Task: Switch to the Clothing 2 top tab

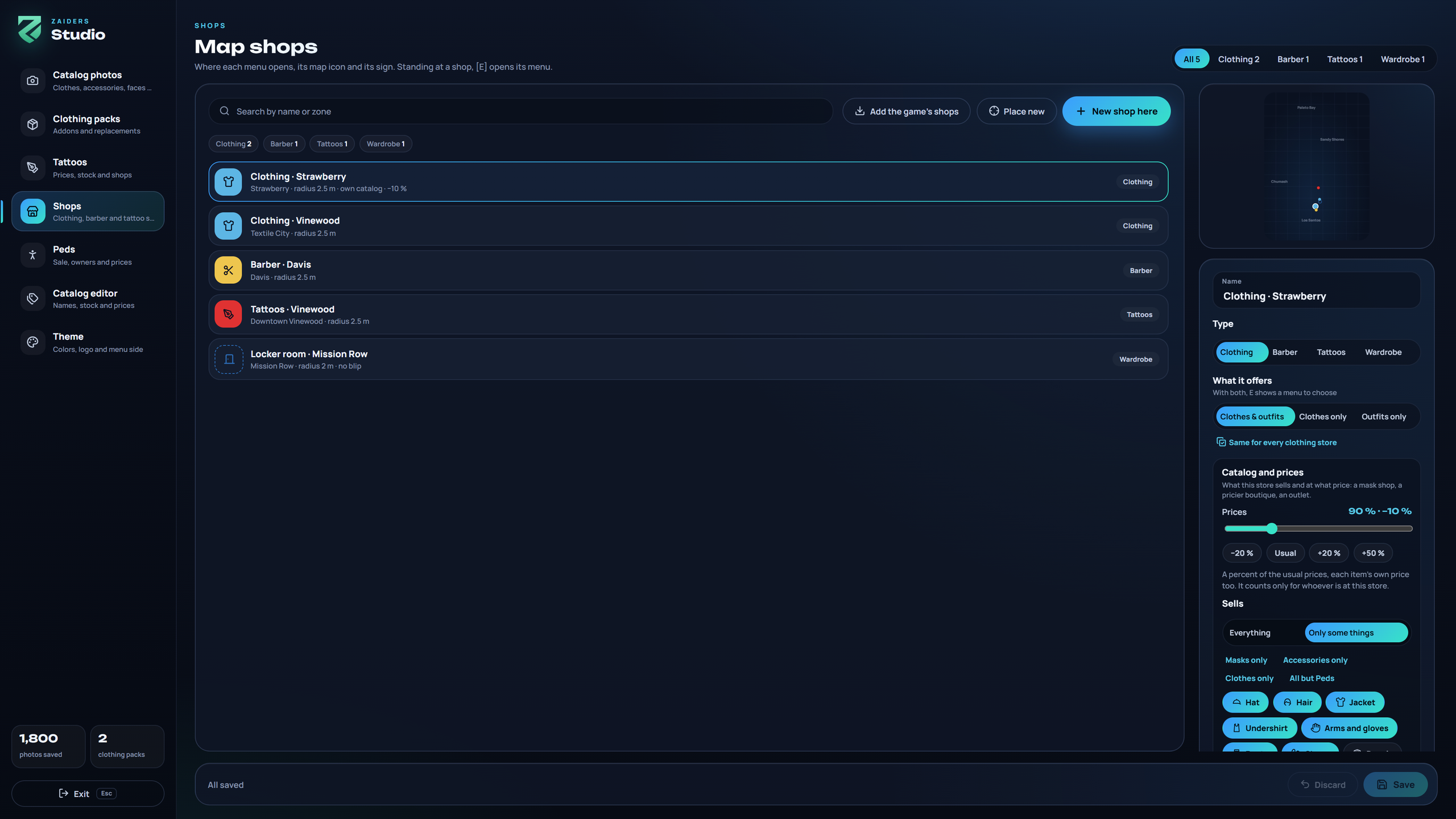Action: 1239,59
